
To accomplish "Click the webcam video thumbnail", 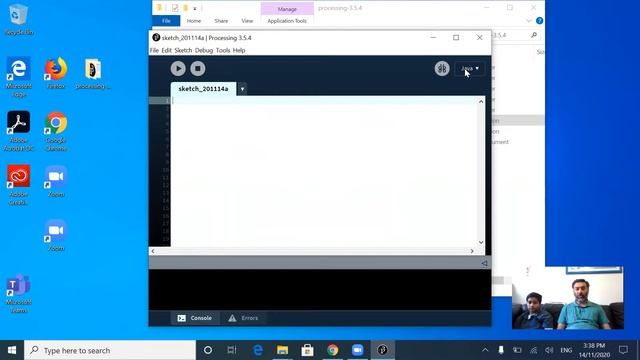I will click(568, 298).
